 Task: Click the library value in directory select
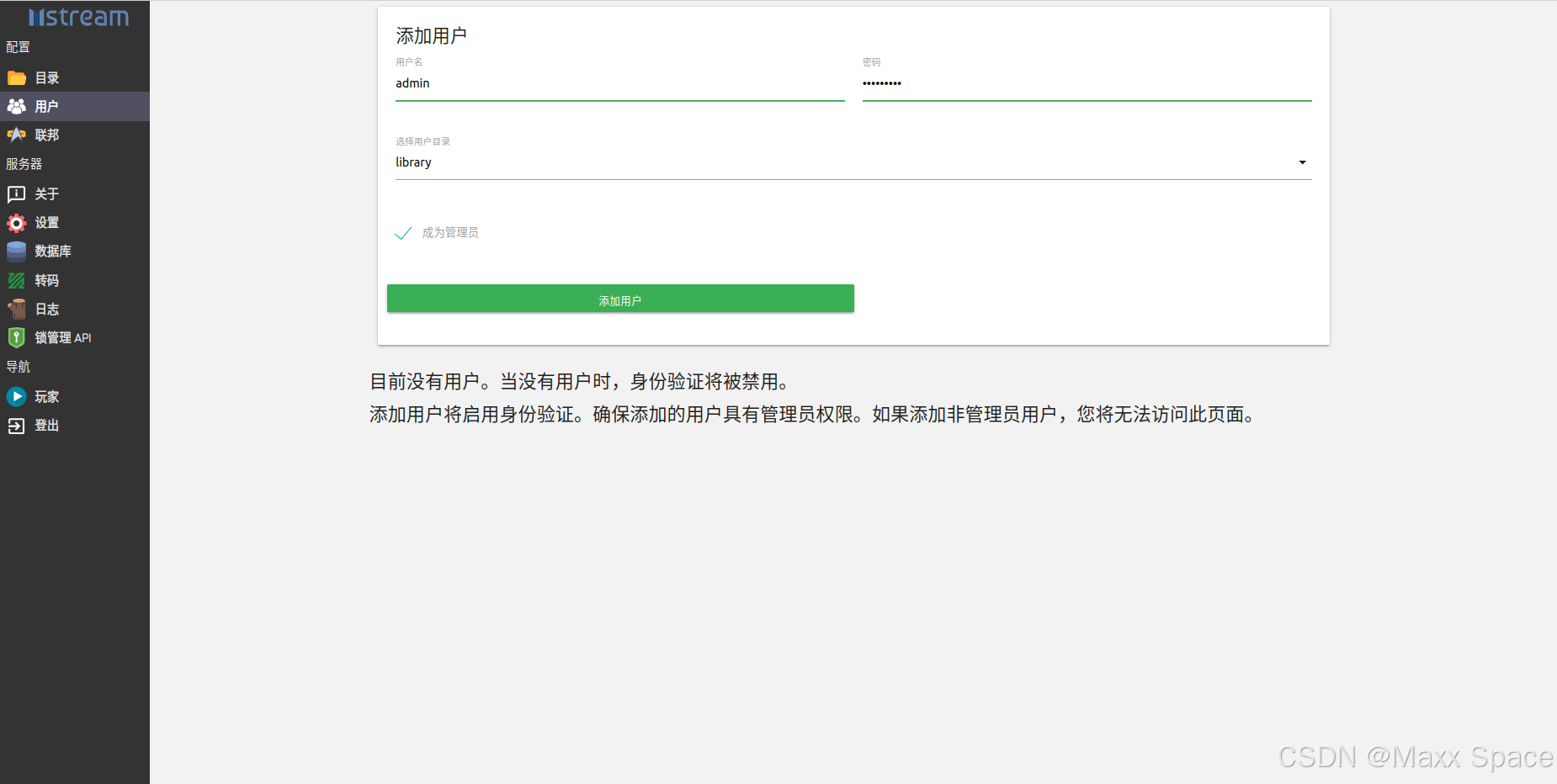pos(413,162)
